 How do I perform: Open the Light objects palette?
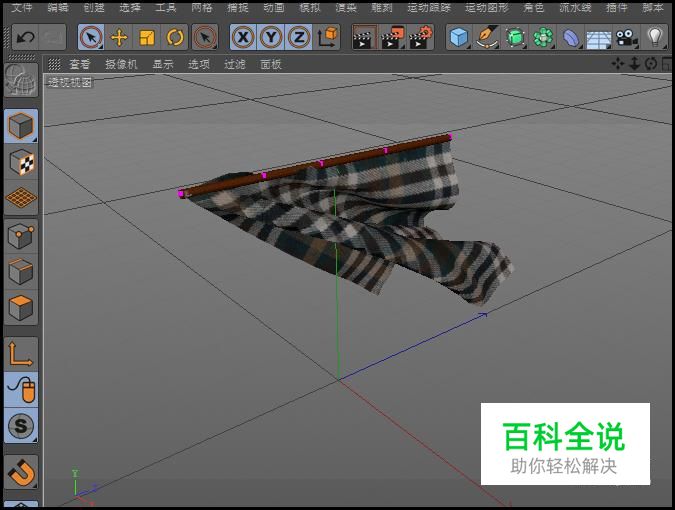pos(655,38)
